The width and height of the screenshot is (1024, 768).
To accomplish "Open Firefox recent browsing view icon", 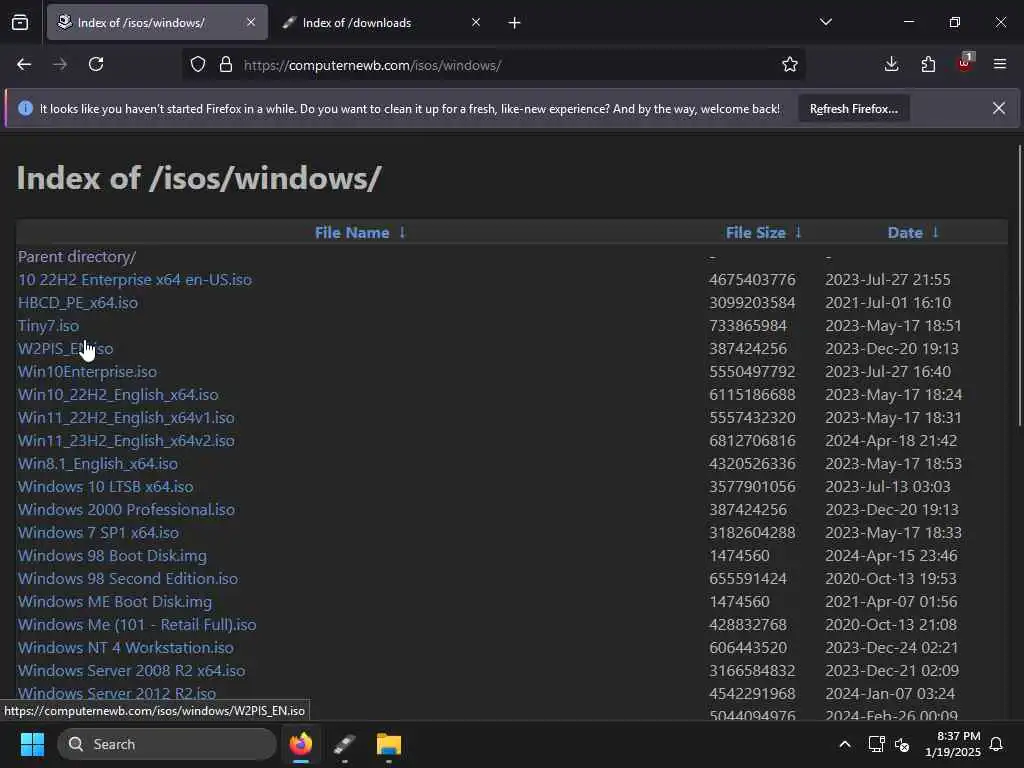I will click(20, 23).
